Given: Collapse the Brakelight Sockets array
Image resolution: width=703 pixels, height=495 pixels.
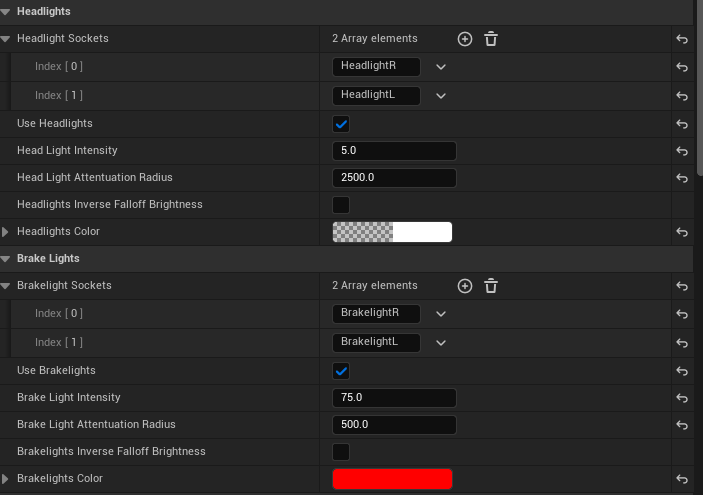Looking at the screenshot, I should 6,286.
